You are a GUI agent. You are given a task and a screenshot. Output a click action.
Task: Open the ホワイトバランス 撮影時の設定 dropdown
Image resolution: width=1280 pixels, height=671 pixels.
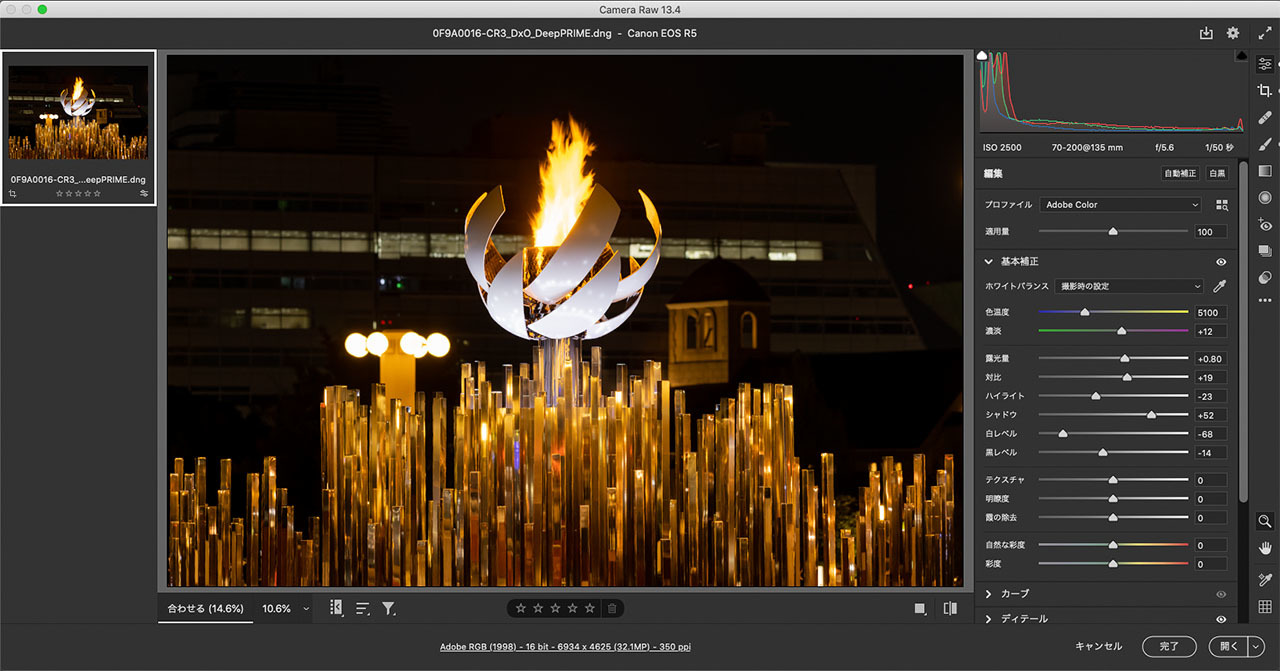1130,286
